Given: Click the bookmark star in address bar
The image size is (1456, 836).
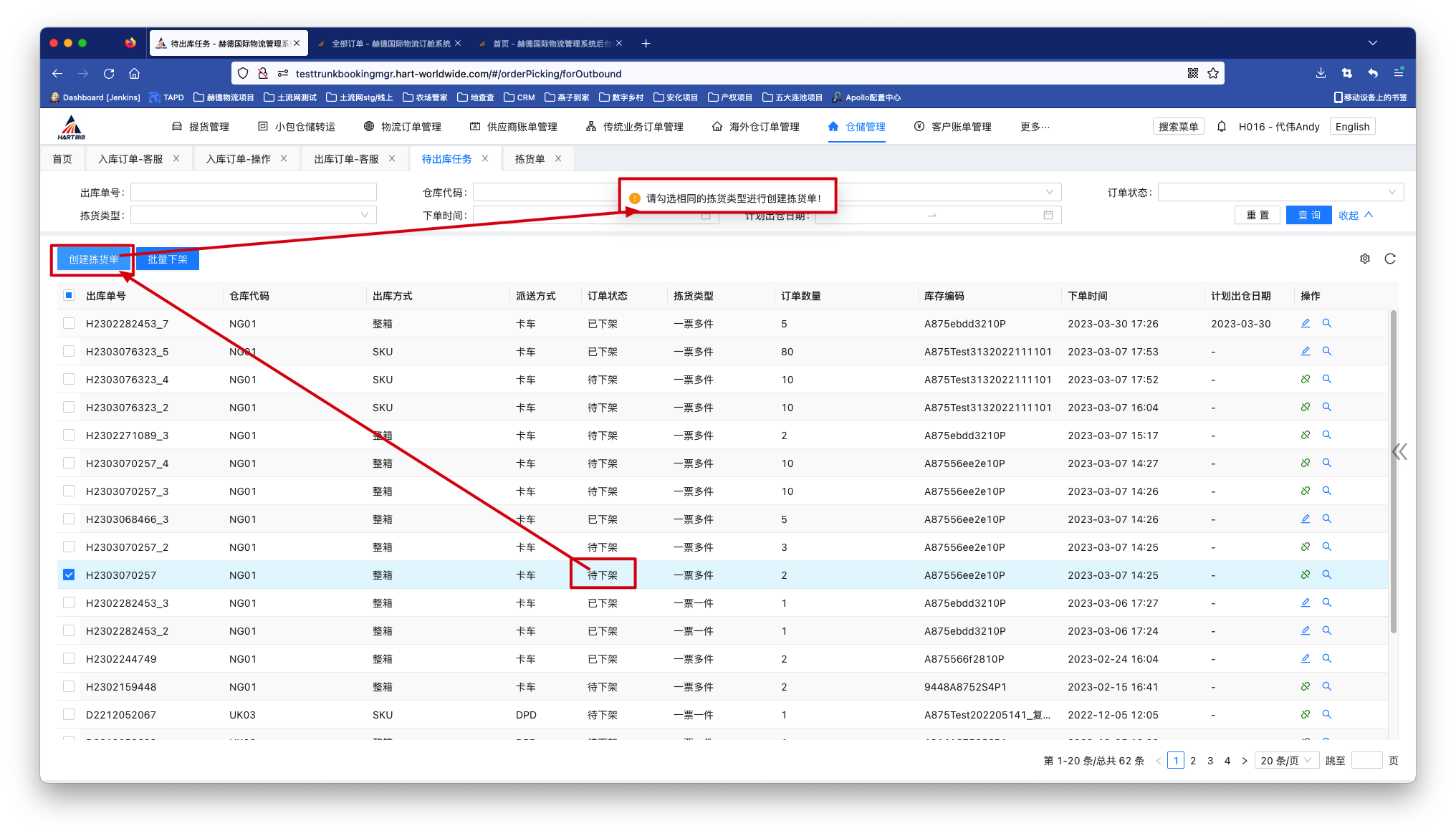Looking at the screenshot, I should 1213,73.
